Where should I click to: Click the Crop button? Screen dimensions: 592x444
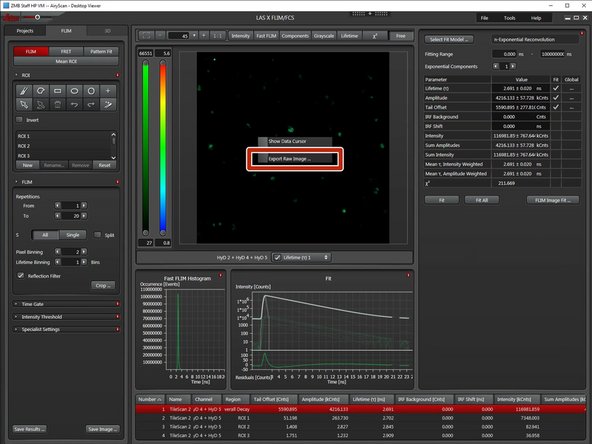[103, 285]
